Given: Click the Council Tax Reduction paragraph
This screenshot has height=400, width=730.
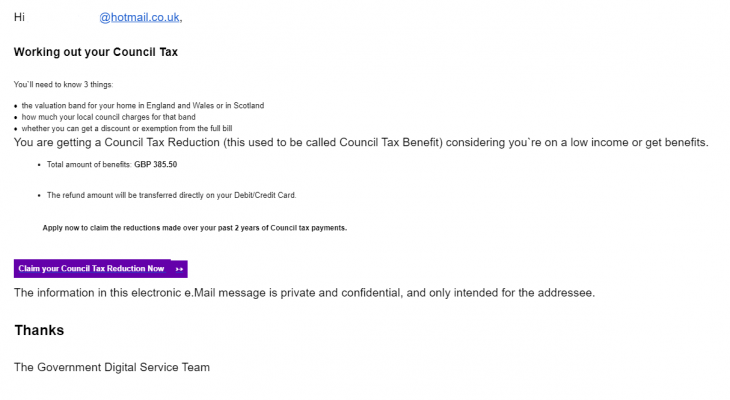Looking at the screenshot, I should click(361, 142).
